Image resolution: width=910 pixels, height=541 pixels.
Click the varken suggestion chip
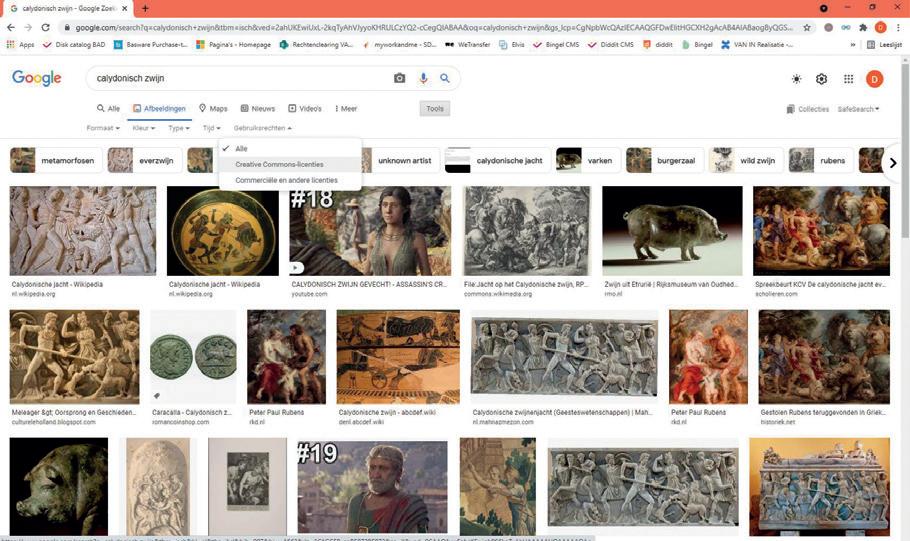(588, 160)
